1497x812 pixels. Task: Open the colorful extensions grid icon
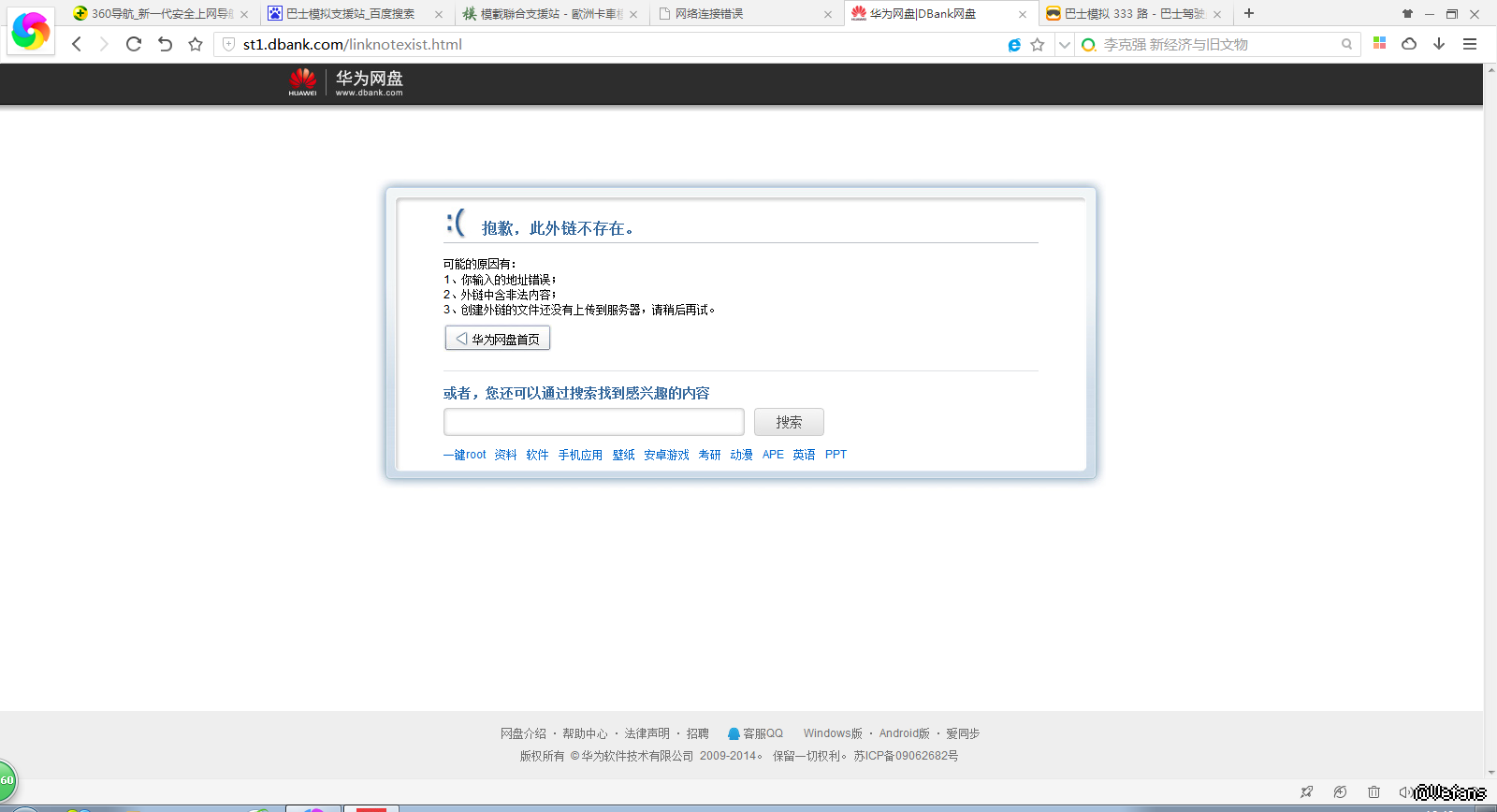tap(1379, 43)
